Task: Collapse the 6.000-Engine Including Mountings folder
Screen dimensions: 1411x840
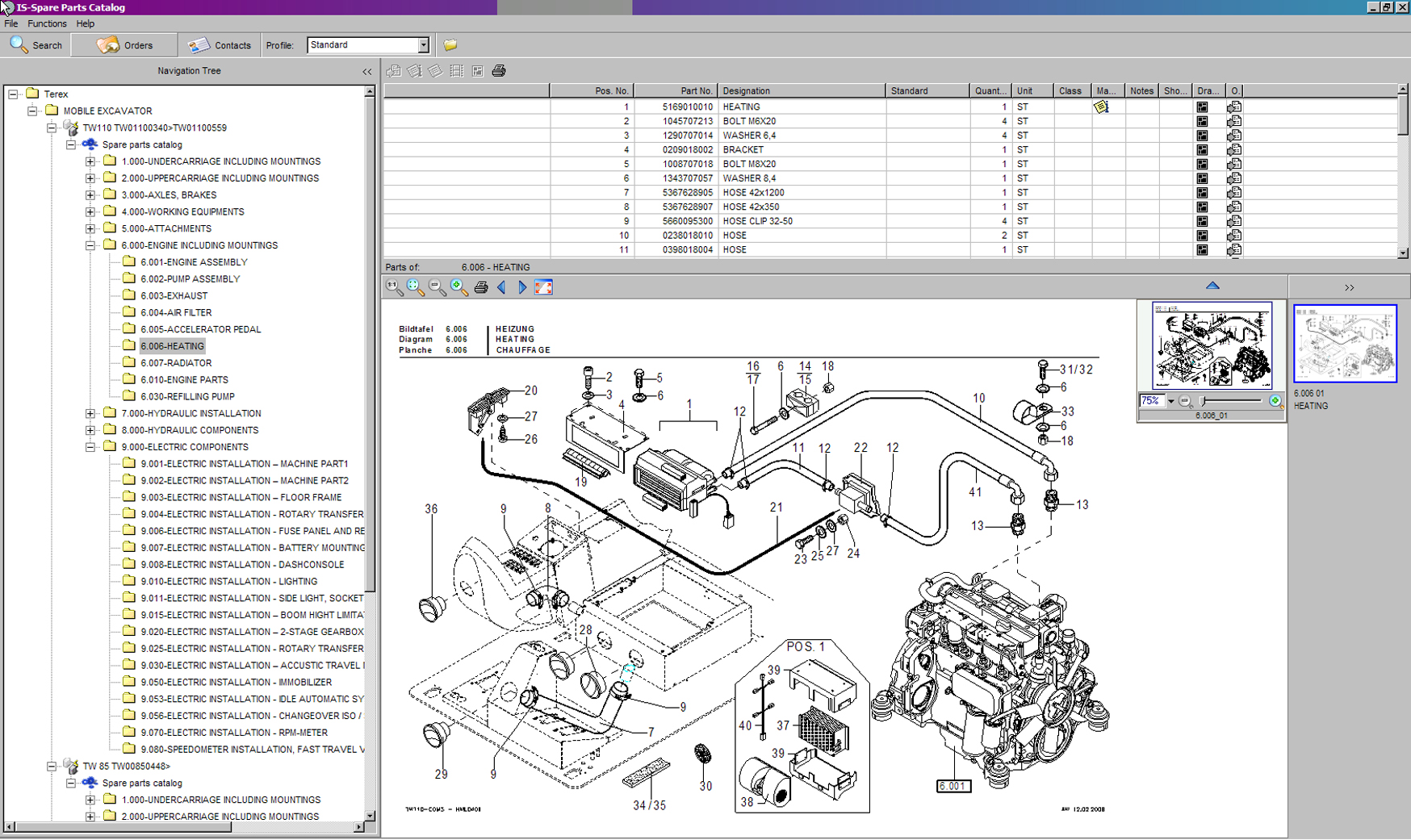Action: (x=90, y=245)
